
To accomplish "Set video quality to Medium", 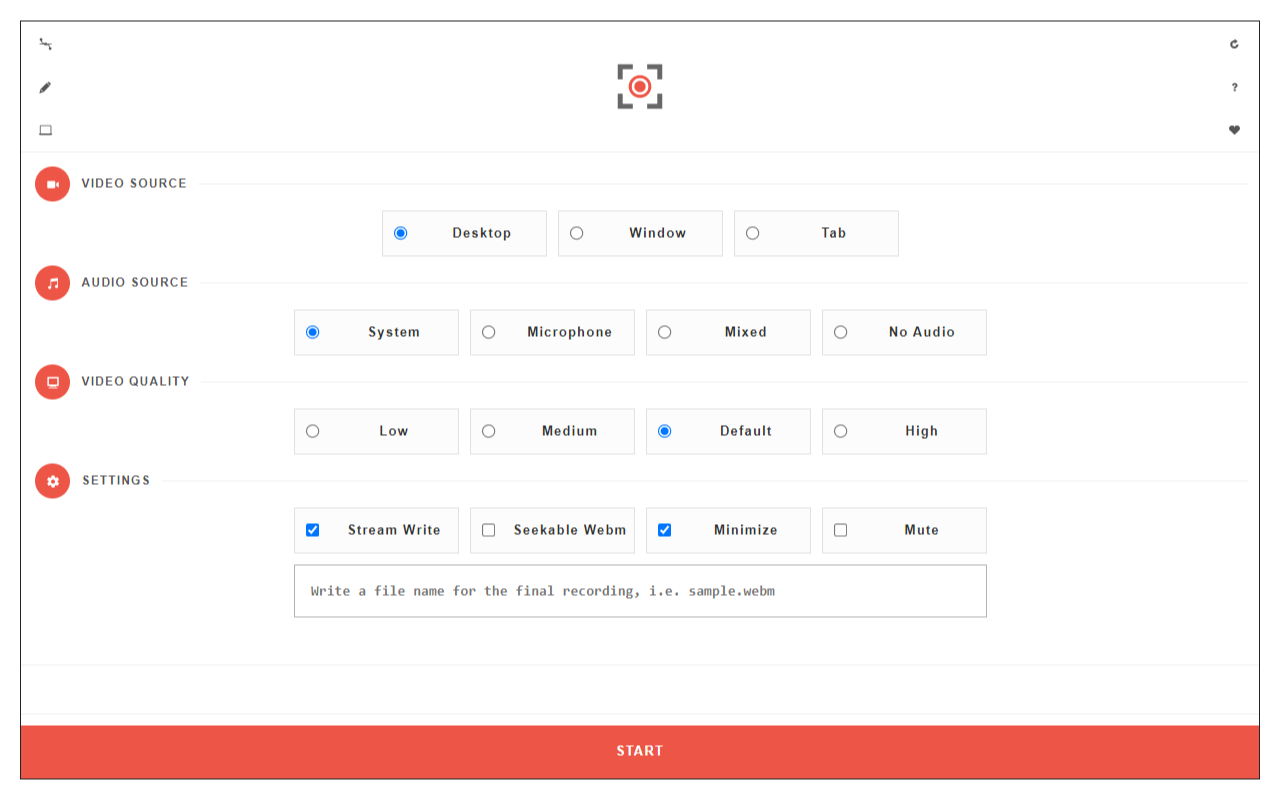I will (x=552, y=431).
